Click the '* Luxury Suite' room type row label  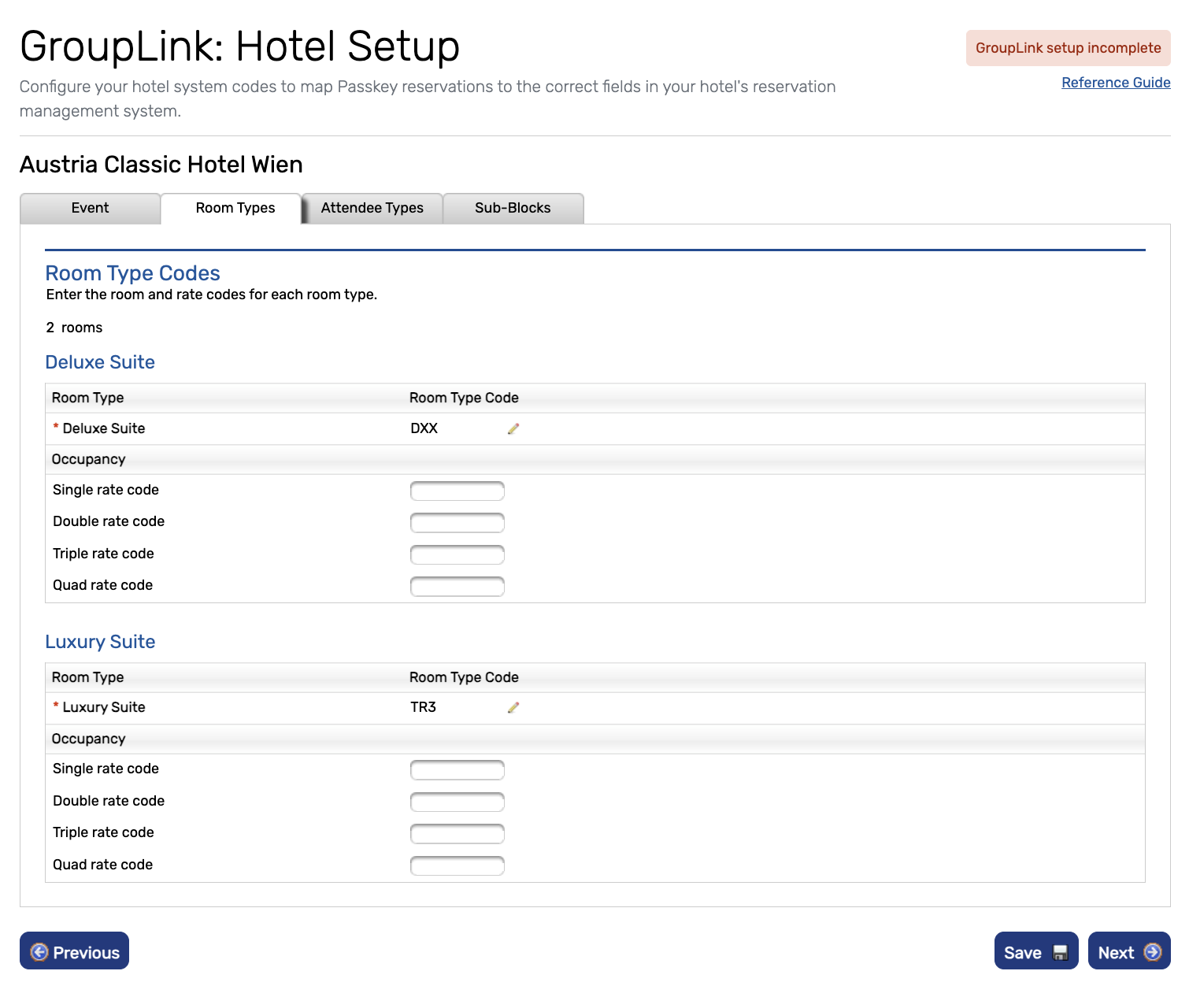tap(99, 707)
